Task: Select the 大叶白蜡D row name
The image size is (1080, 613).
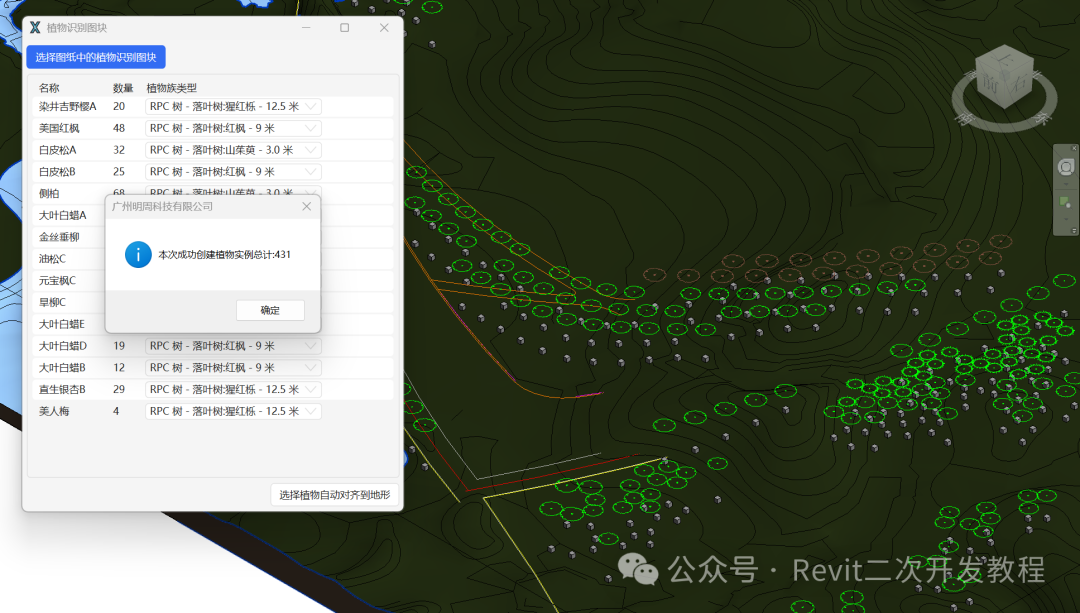Action: (63, 346)
